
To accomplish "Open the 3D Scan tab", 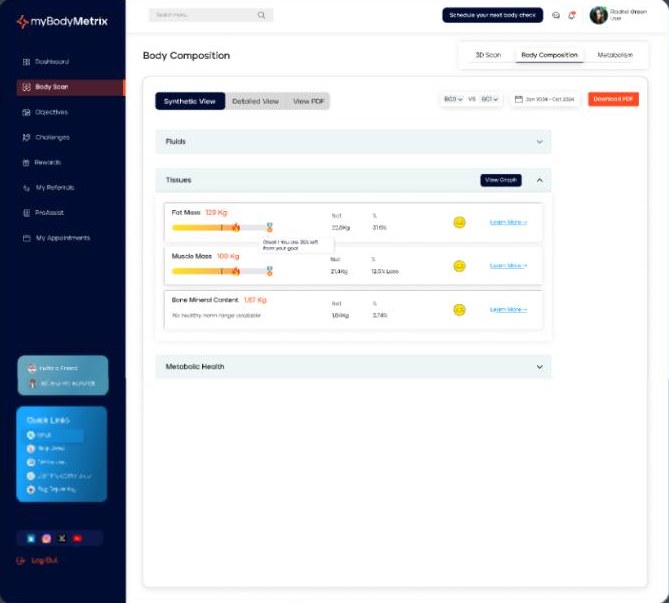I will (x=488, y=55).
